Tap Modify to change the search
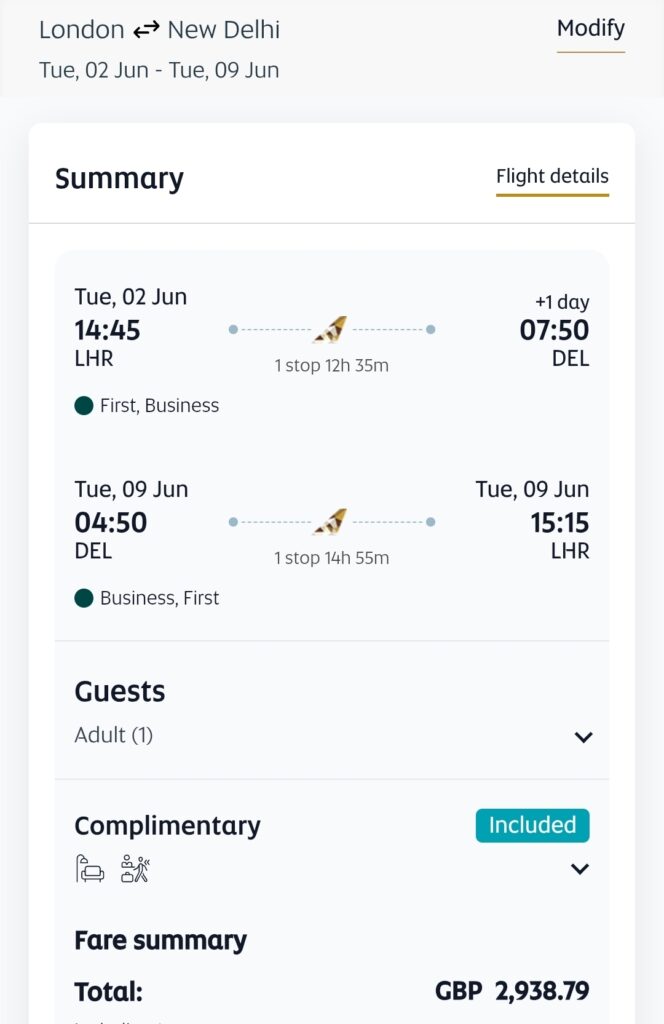664x1024 pixels. click(590, 28)
